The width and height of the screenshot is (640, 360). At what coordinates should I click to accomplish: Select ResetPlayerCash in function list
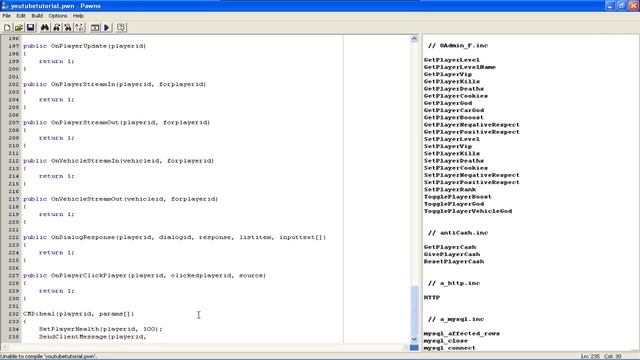453,261
